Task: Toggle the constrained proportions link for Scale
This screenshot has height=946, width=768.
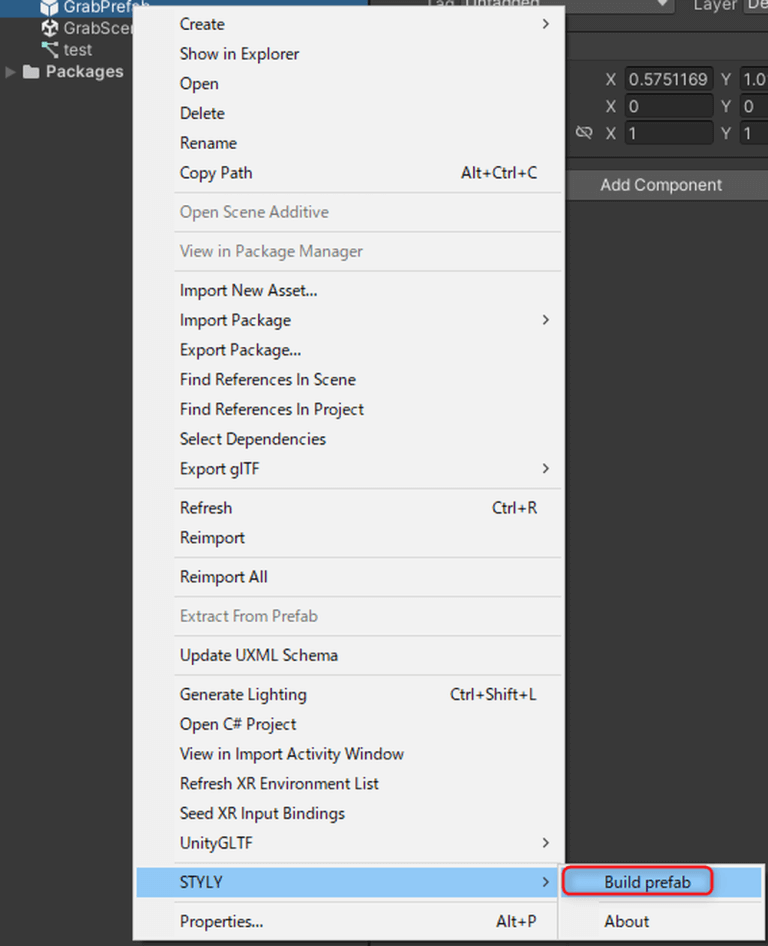Action: 584,132
